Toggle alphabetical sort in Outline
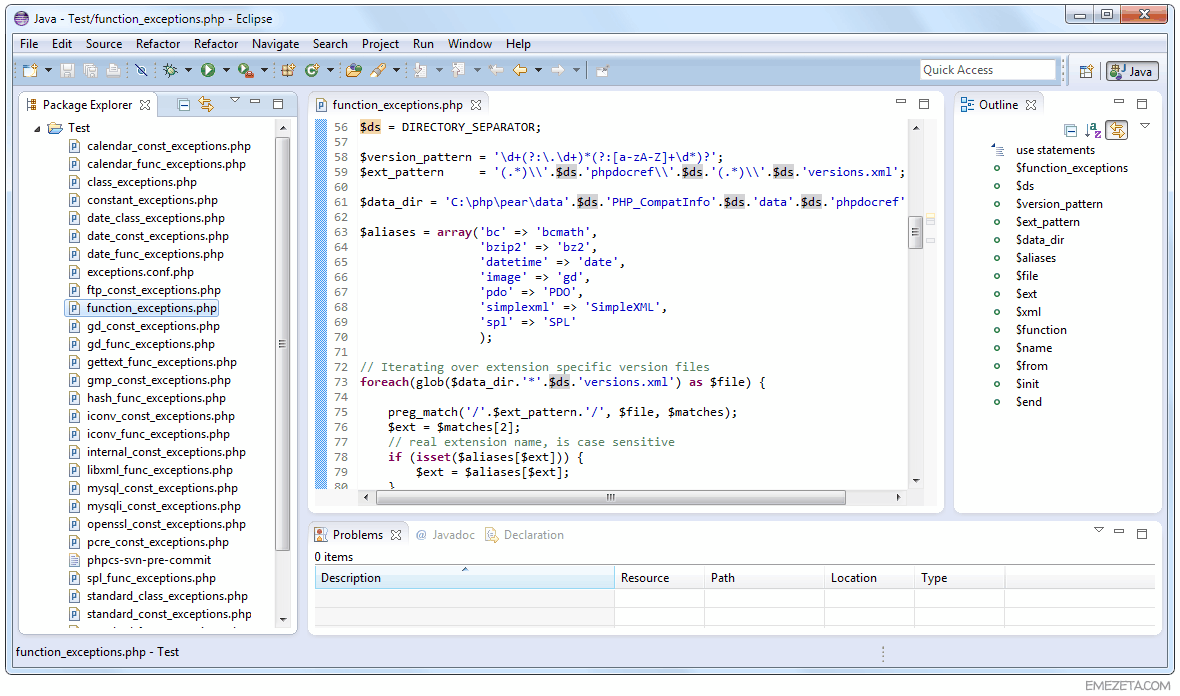 tap(1093, 131)
